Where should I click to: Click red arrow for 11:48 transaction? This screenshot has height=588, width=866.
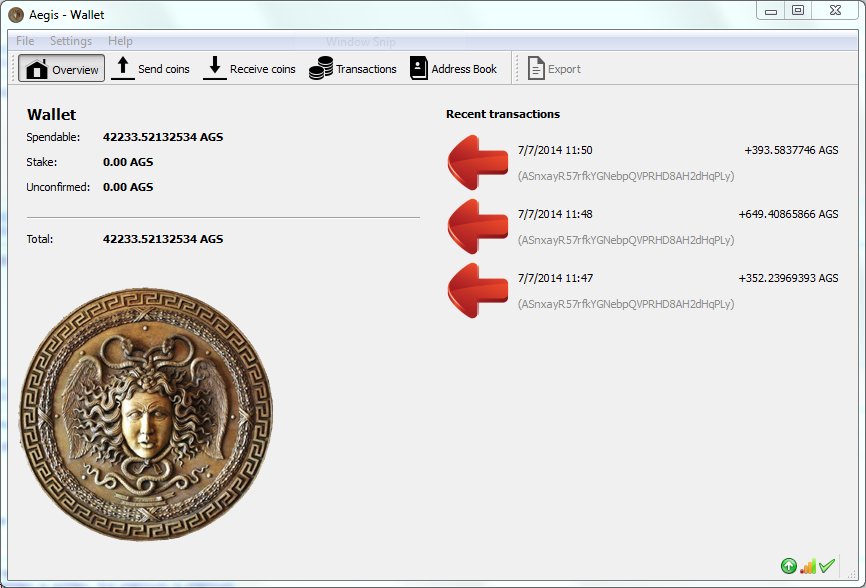click(x=478, y=226)
